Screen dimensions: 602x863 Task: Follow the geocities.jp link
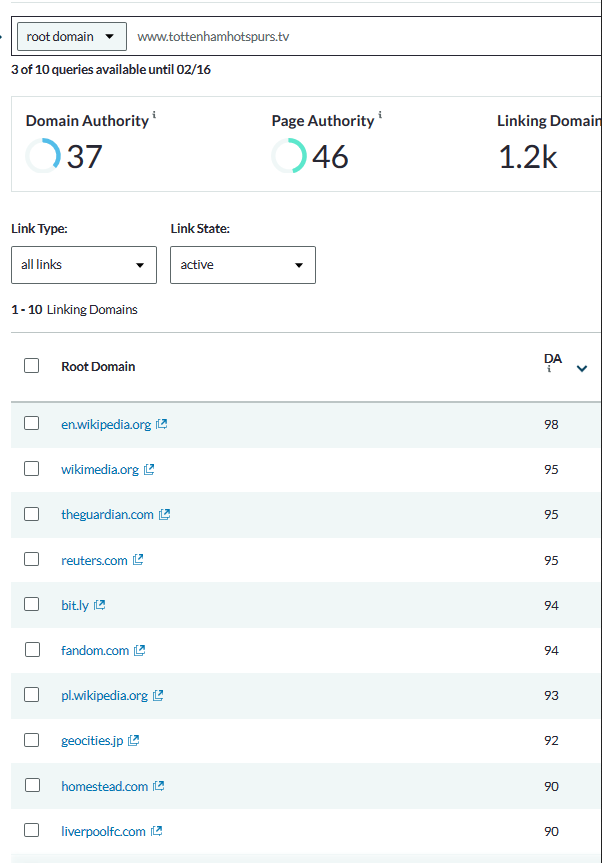pos(92,741)
